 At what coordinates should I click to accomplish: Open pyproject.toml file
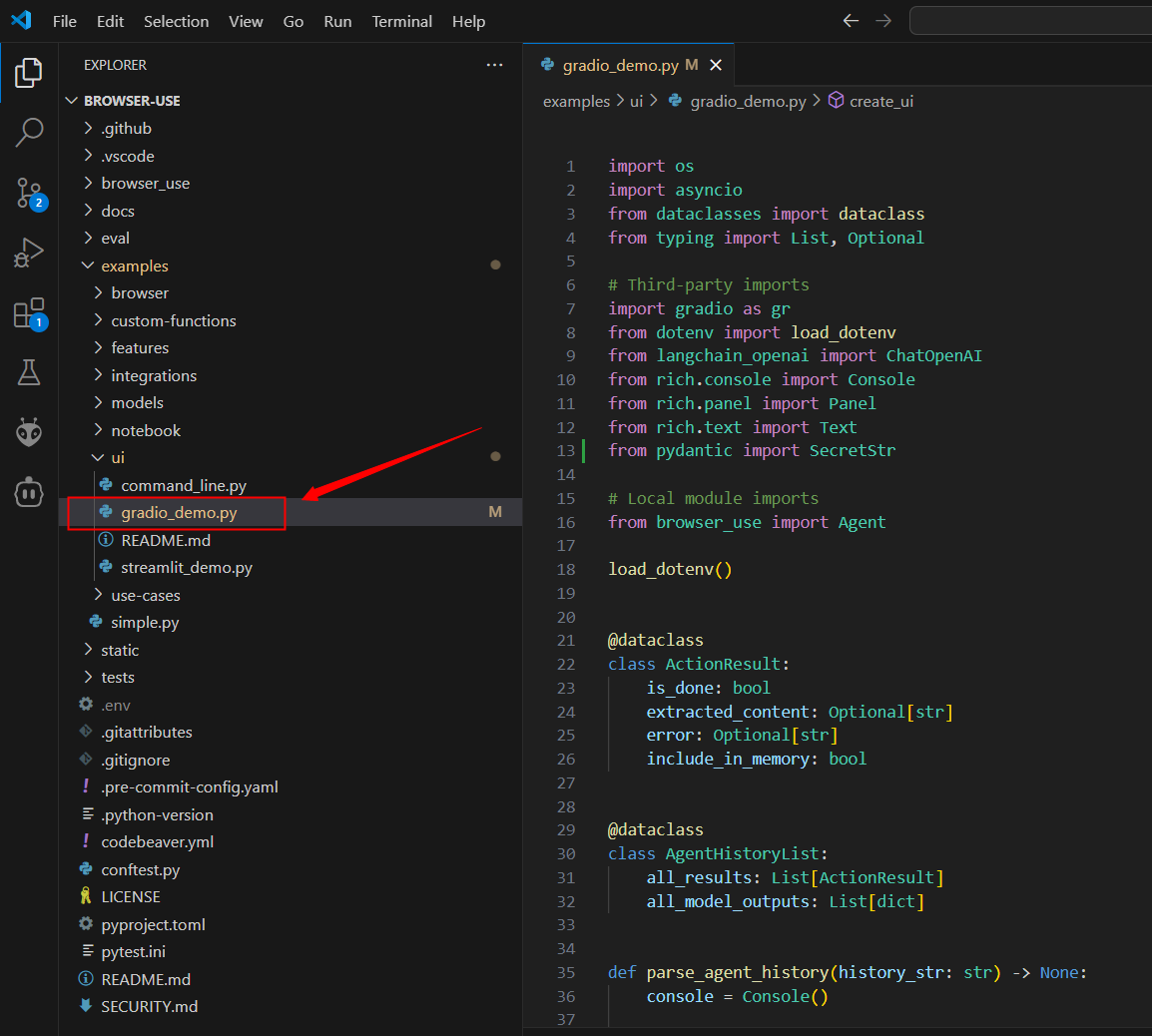(x=290, y=924)
